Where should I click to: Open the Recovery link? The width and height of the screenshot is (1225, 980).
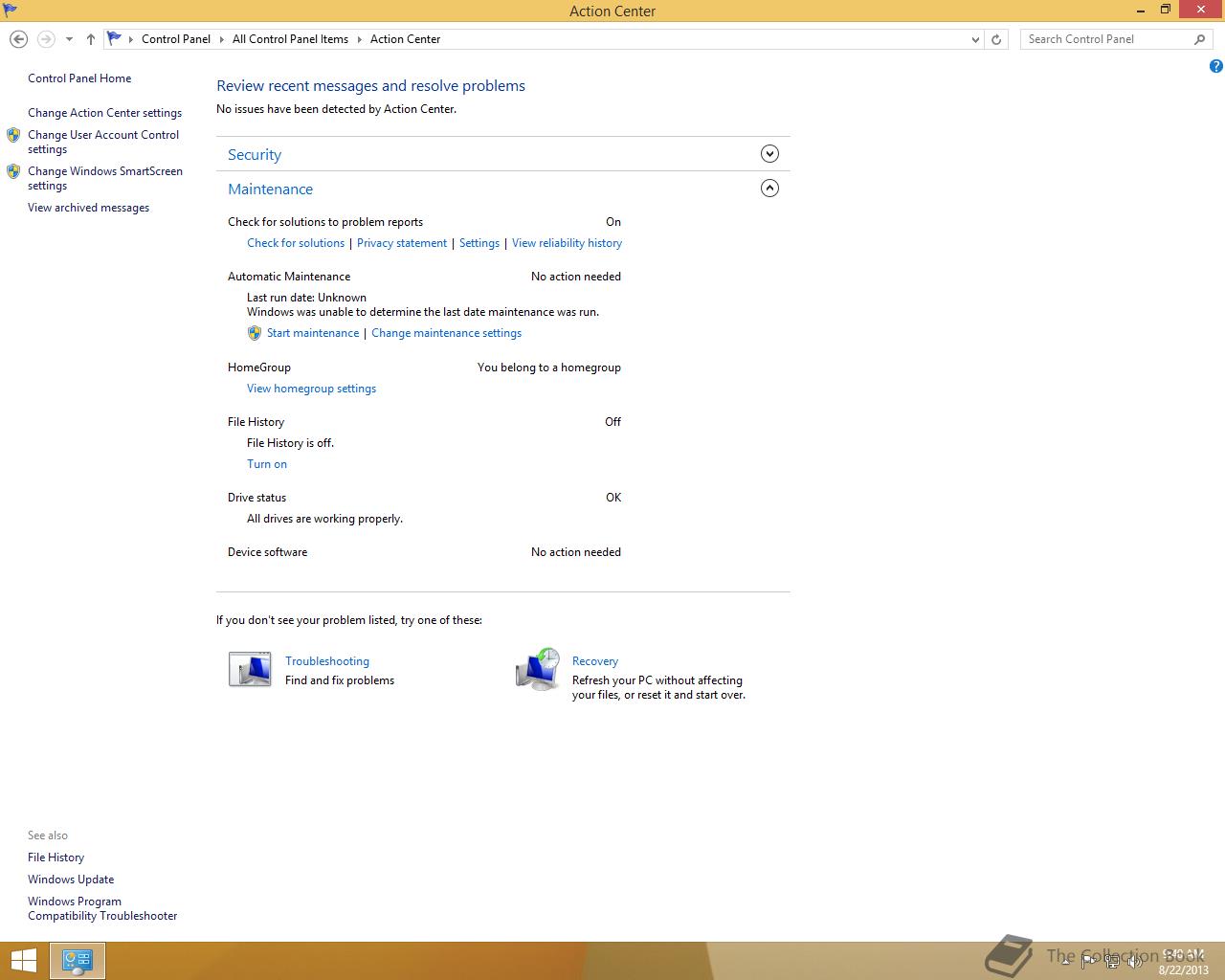coord(595,661)
